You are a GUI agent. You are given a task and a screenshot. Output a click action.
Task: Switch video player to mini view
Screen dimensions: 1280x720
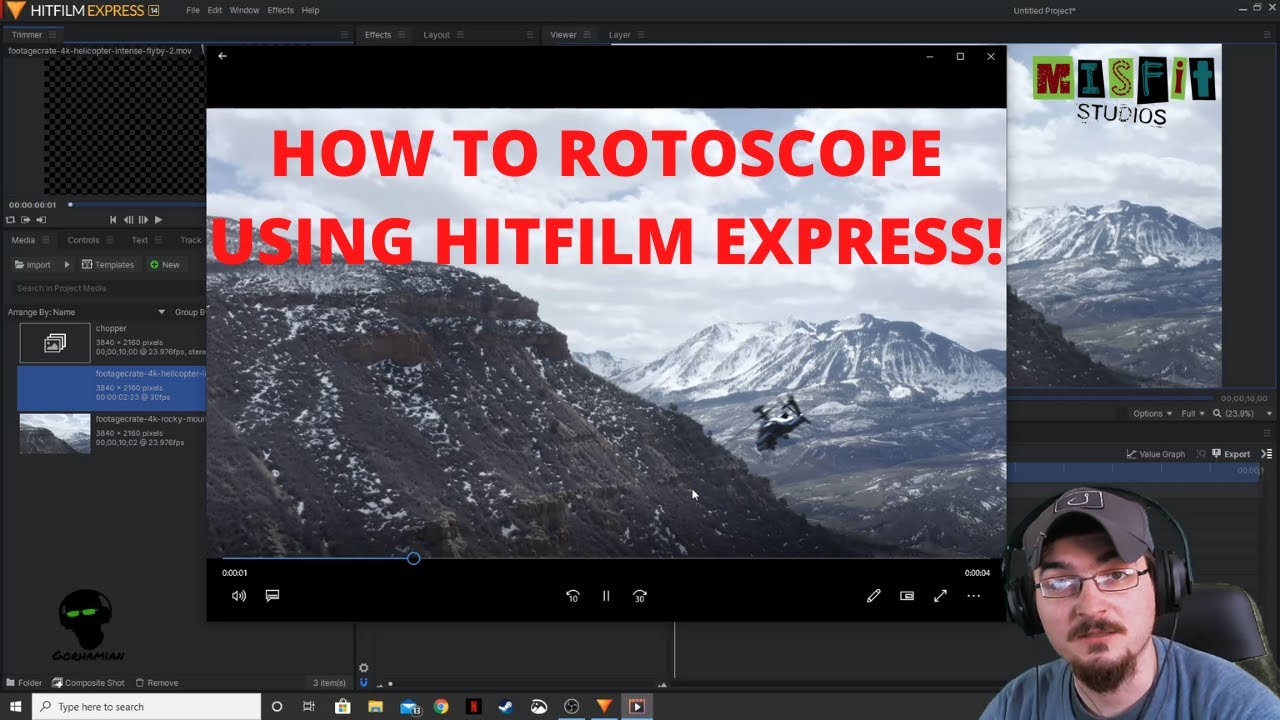(x=907, y=595)
